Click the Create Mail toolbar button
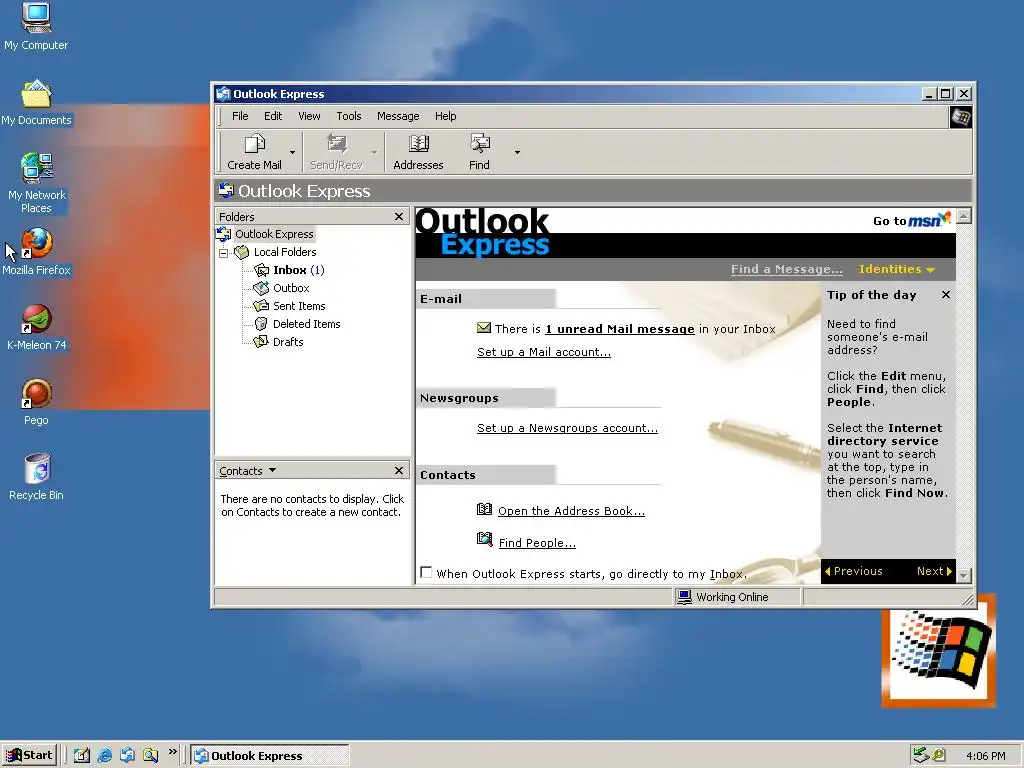This screenshot has width=1024, height=768. (254, 152)
